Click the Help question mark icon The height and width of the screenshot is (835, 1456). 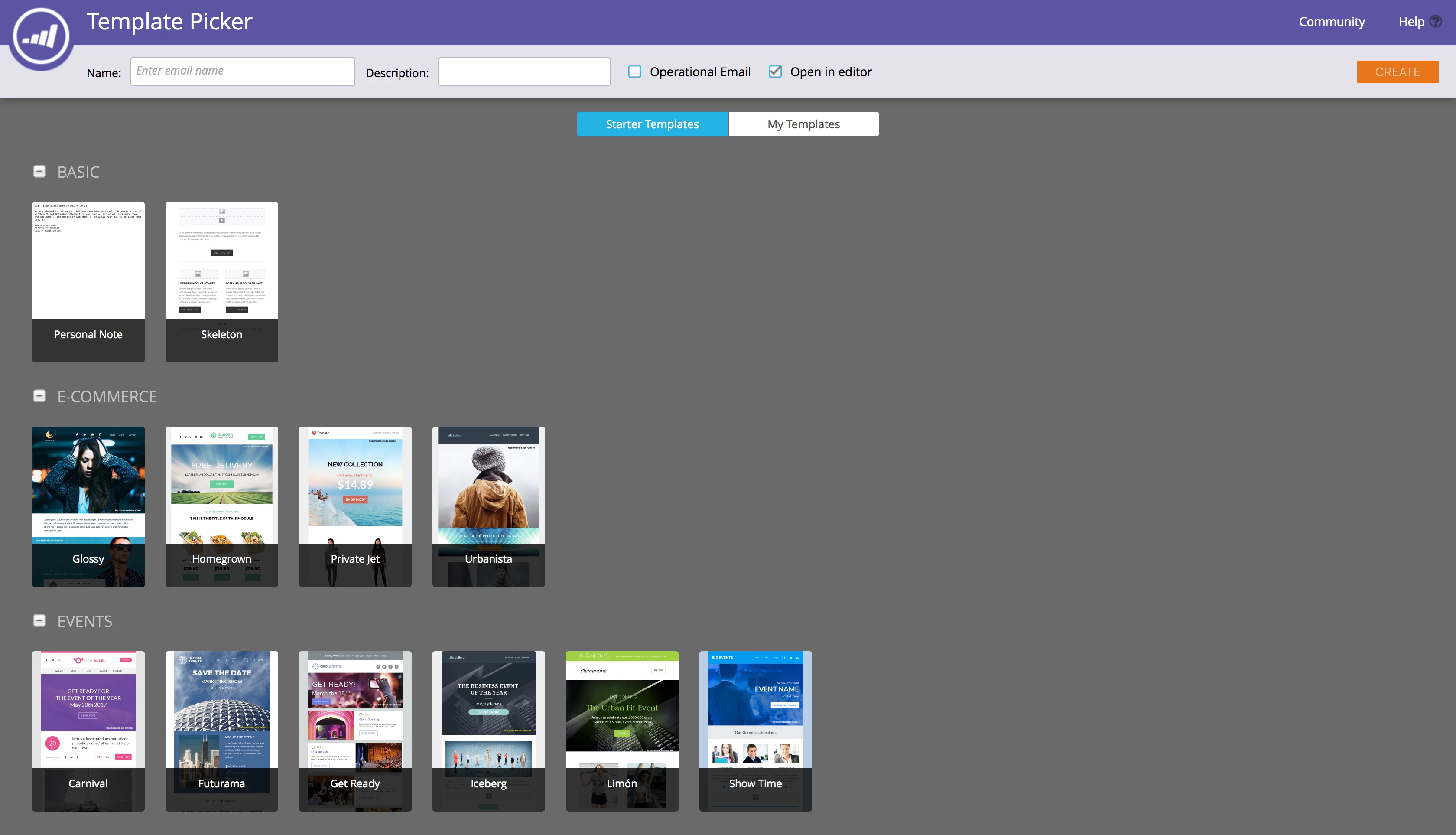click(1435, 22)
